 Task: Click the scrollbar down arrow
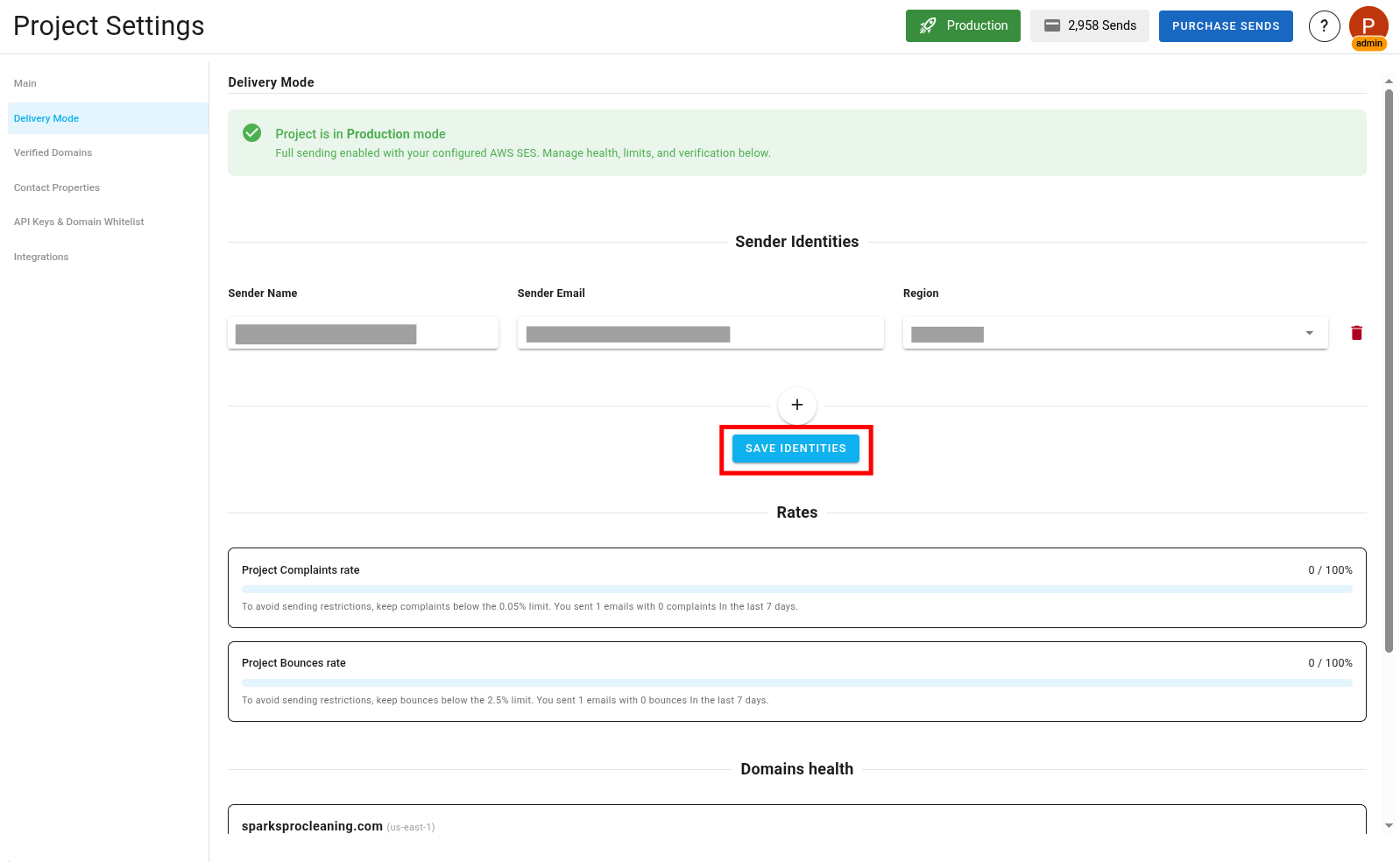pyautogui.click(x=1389, y=825)
